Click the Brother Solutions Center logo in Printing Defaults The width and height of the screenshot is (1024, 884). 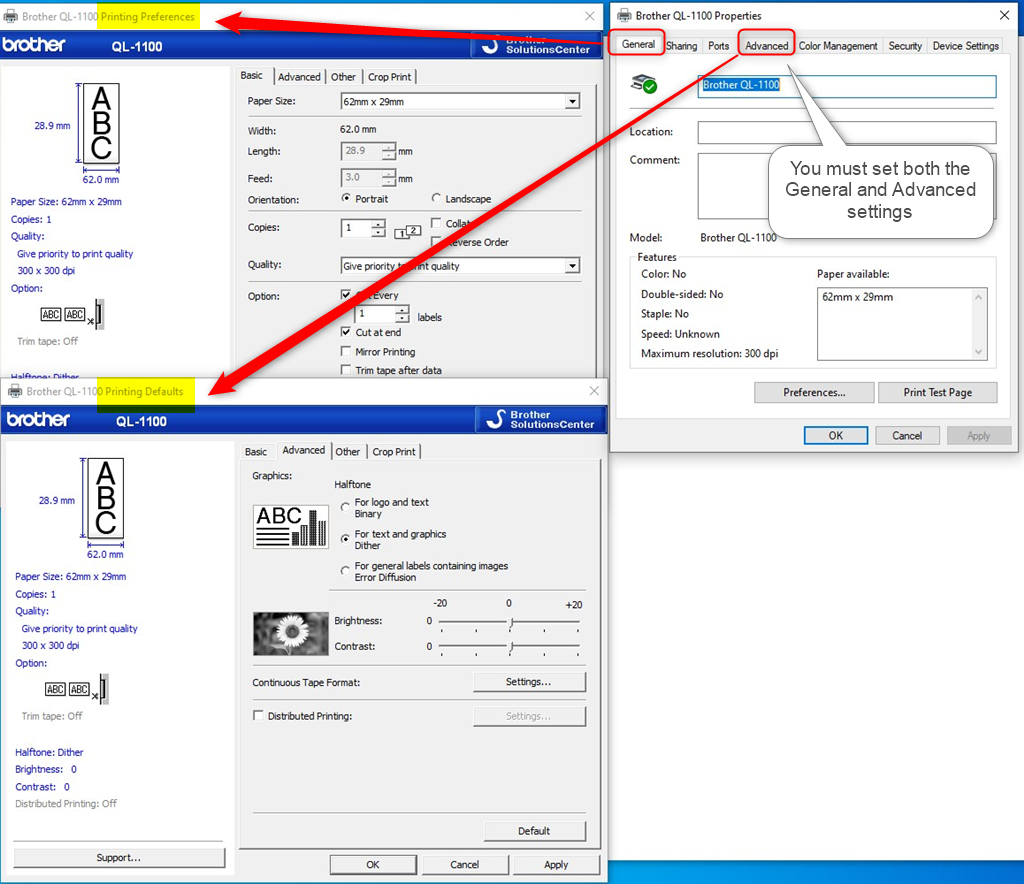pyautogui.click(x=541, y=419)
